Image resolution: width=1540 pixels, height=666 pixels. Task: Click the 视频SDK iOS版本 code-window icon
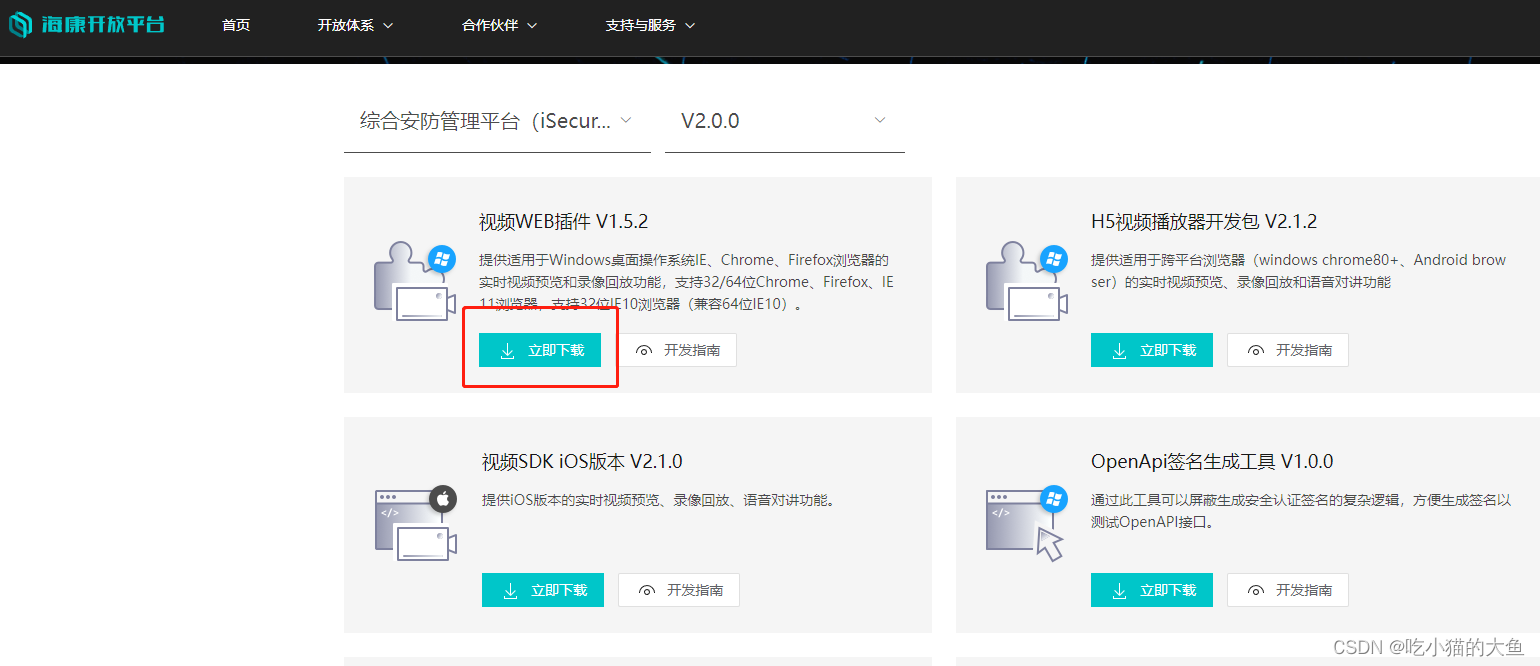tap(416, 523)
